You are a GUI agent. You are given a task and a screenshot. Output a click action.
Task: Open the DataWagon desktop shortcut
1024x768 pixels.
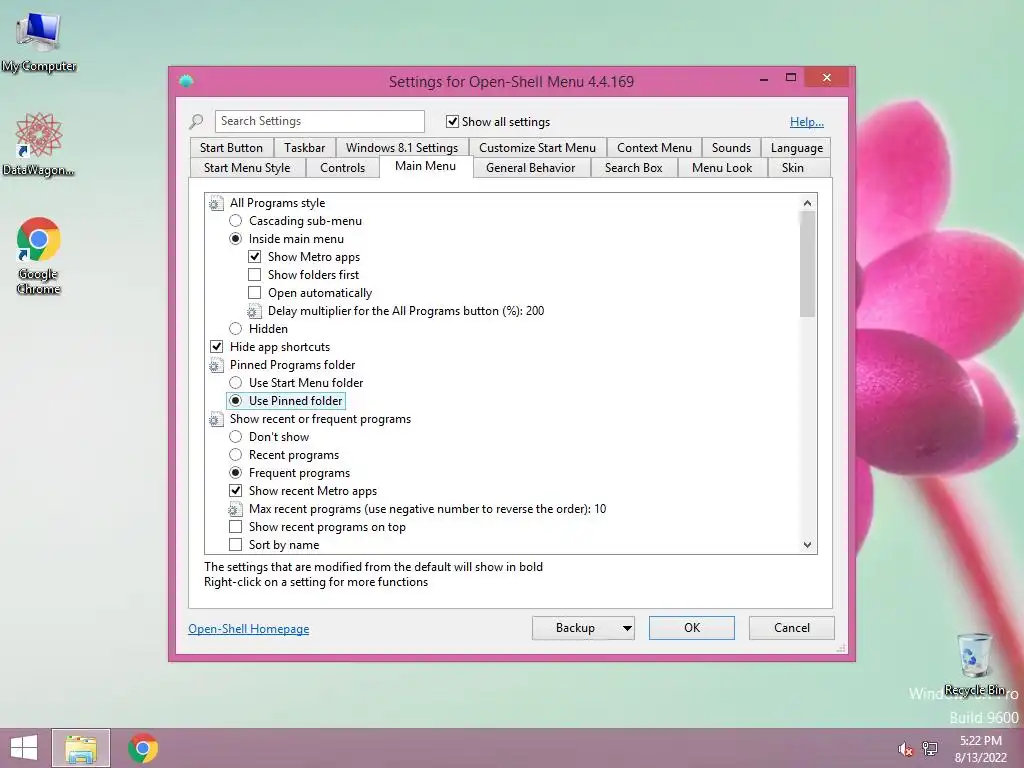click(x=39, y=144)
